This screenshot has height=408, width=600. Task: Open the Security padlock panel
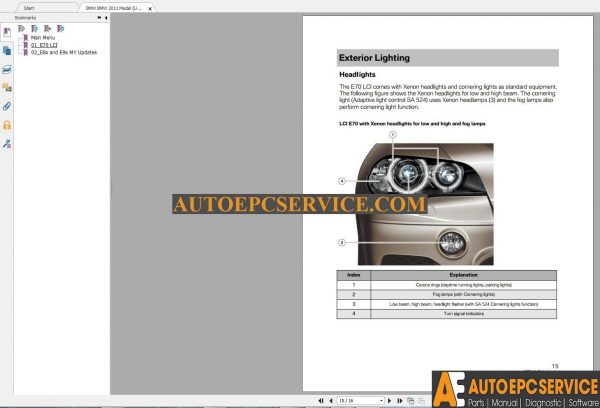tap(7, 125)
